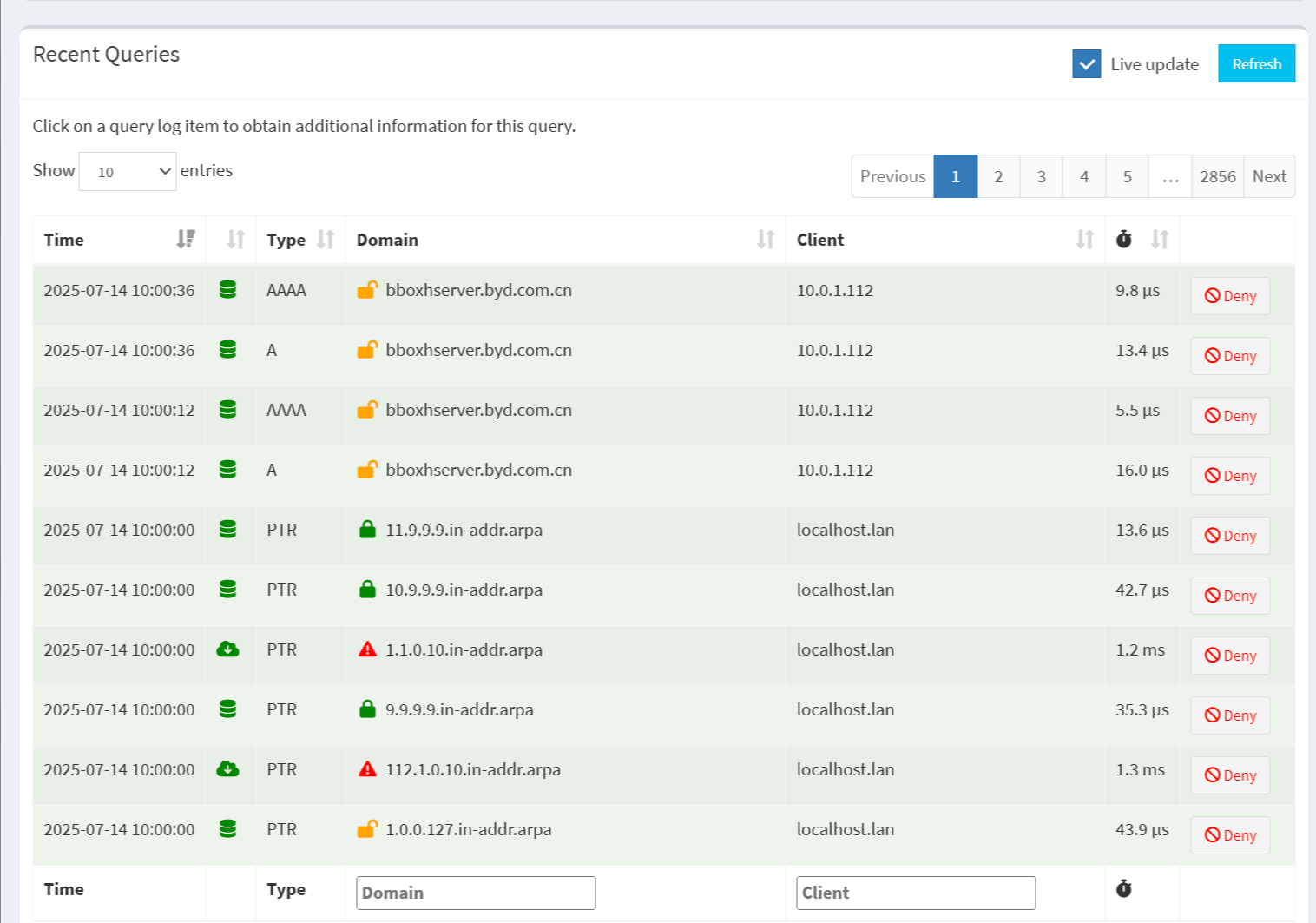The height and width of the screenshot is (923, 1316).
Task: Click the reply time value 1.3 ms
Action: click(x=1141, y=769)
